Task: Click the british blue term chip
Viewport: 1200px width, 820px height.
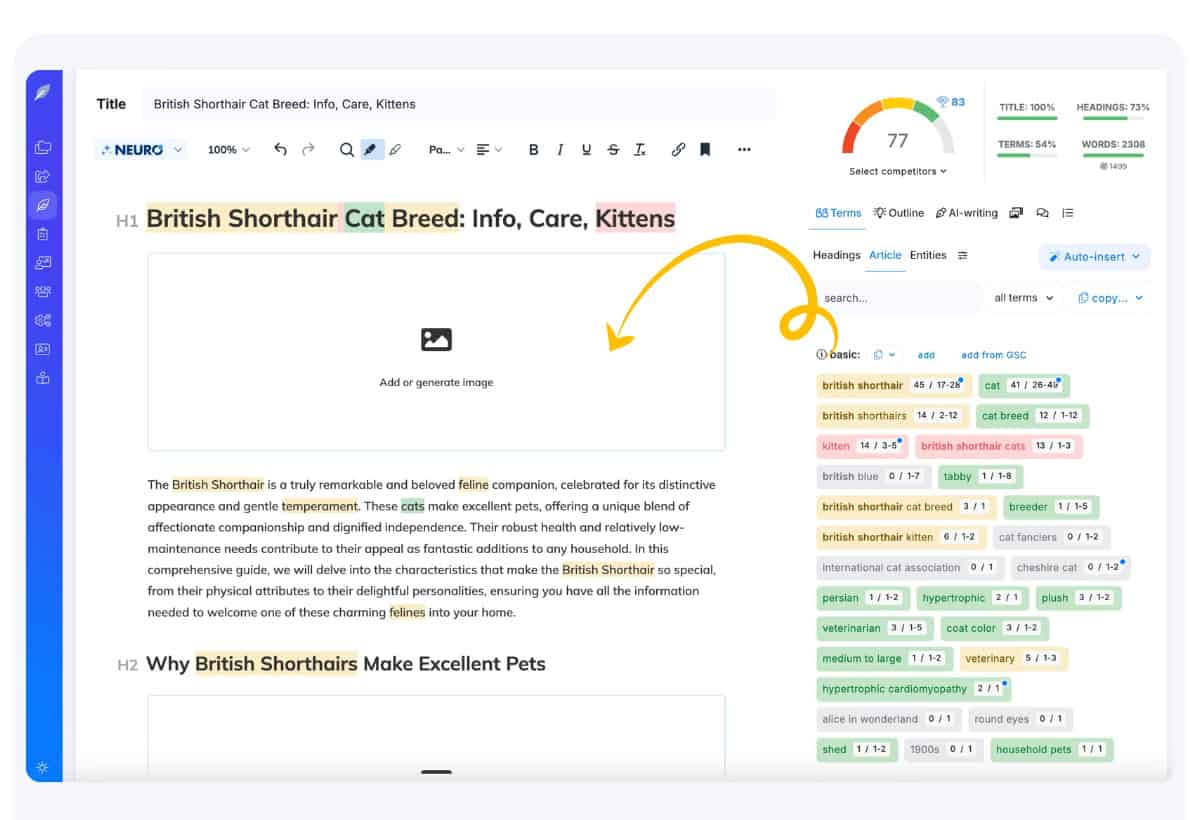Action: 873,477
